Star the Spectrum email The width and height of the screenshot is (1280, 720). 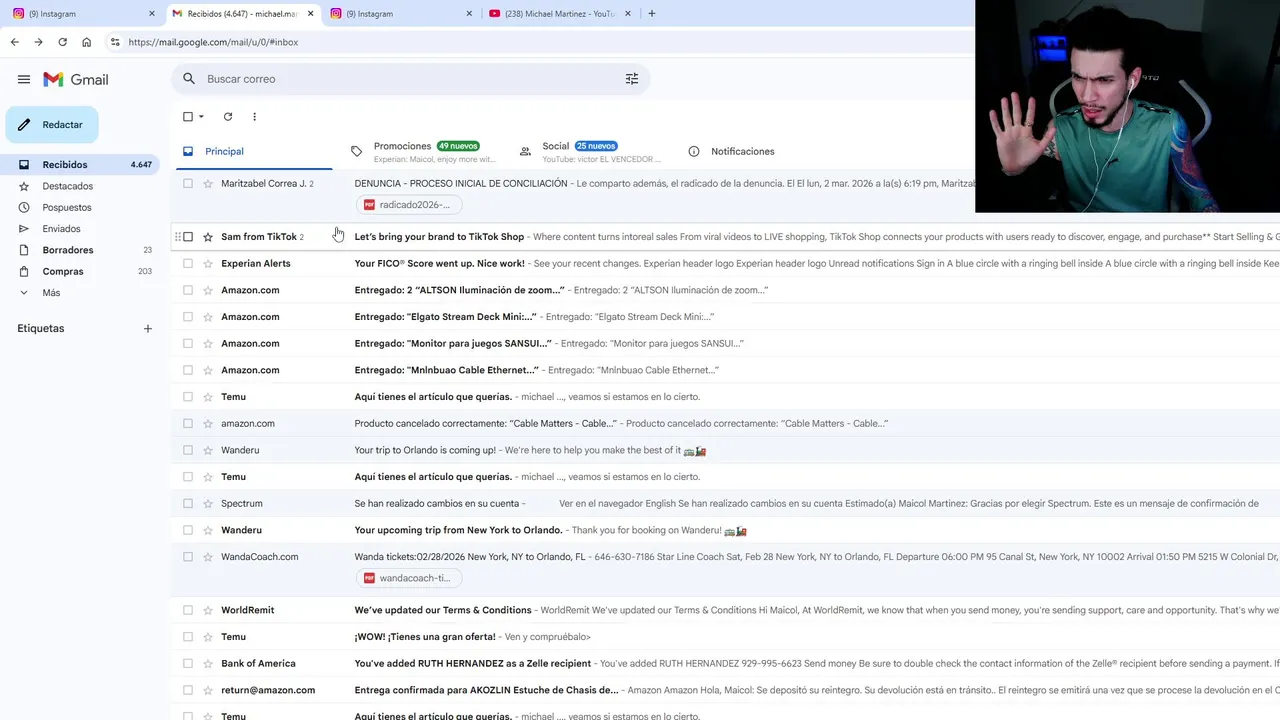click(208, 504)
